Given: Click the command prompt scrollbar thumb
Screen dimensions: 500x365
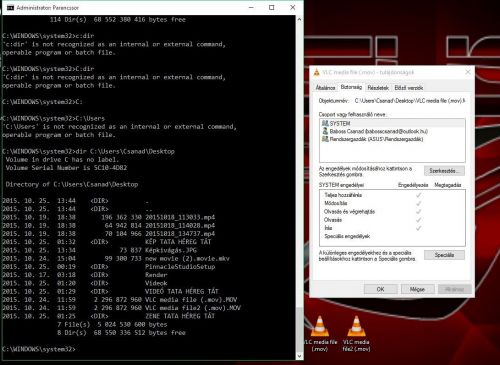Looking at the screenshot, I should [x=299, y=328].
